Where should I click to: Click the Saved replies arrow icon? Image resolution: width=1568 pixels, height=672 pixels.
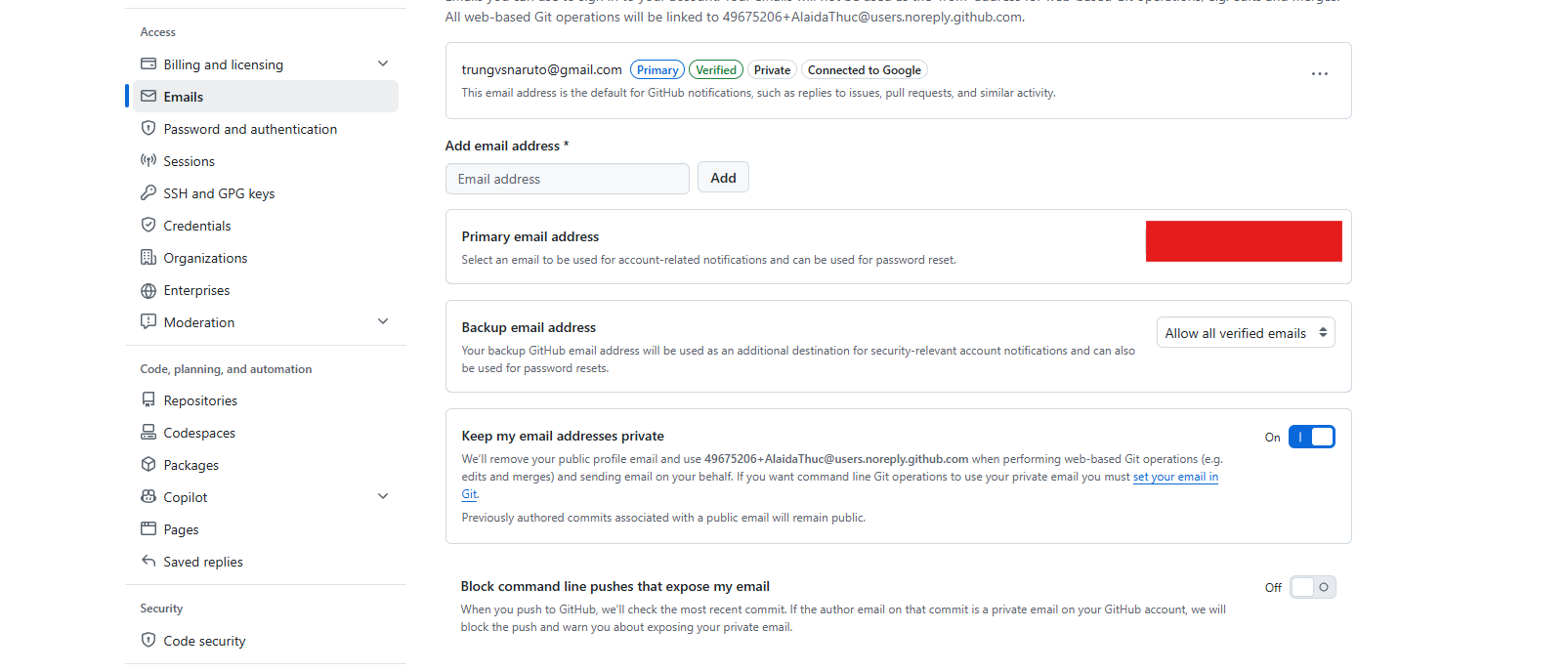pyautogui.click(x=148, y=562)
